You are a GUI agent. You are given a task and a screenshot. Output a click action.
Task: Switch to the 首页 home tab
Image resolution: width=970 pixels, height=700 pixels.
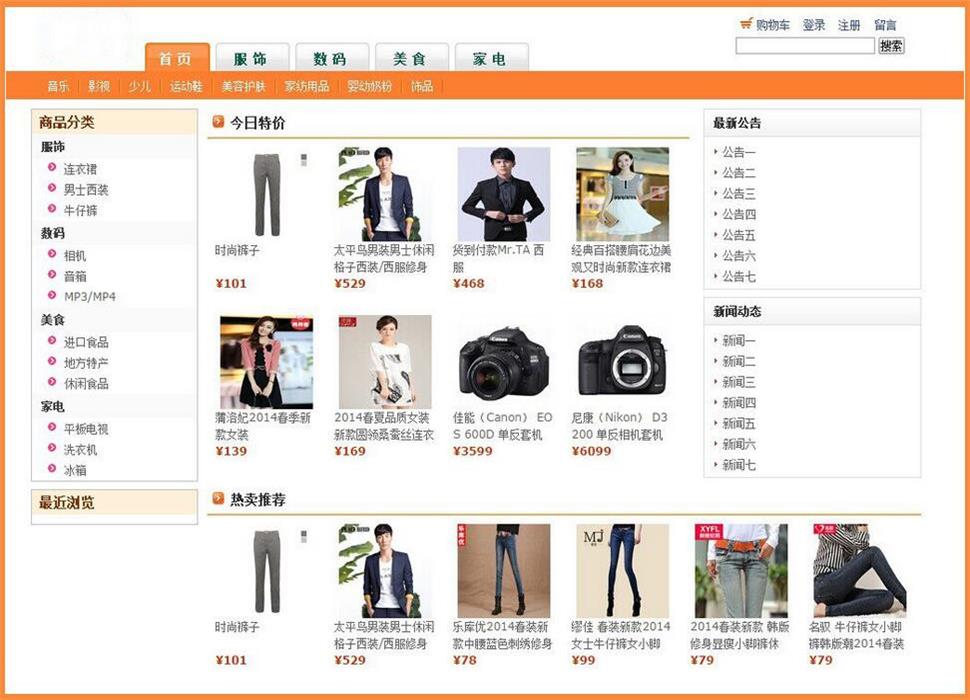coord(177,58)
